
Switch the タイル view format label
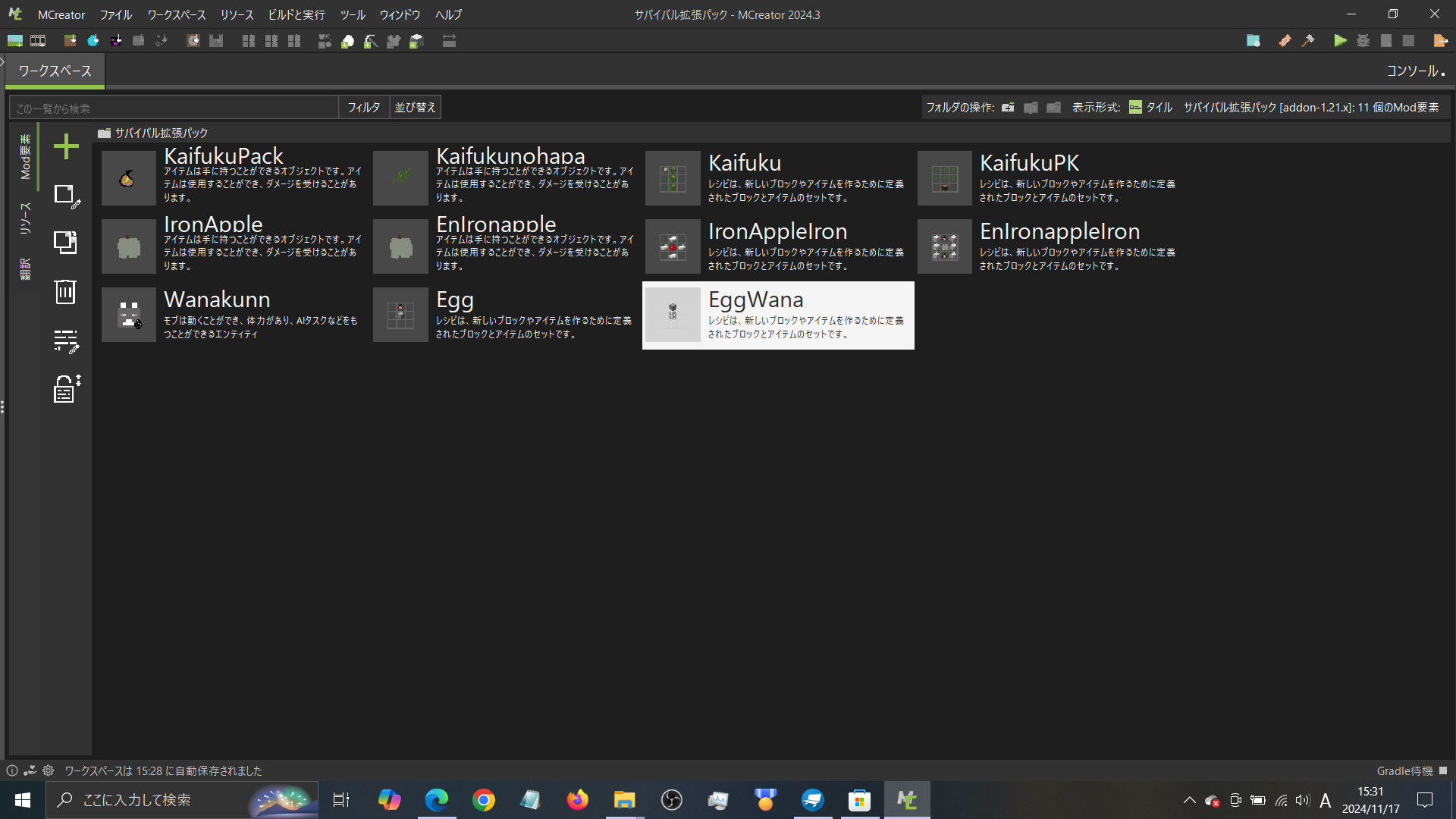1159,108
